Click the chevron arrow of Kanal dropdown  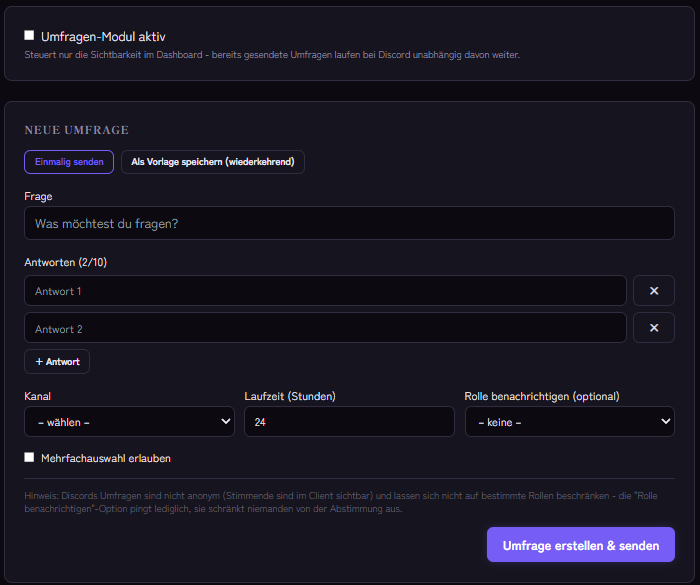point(225,421)
